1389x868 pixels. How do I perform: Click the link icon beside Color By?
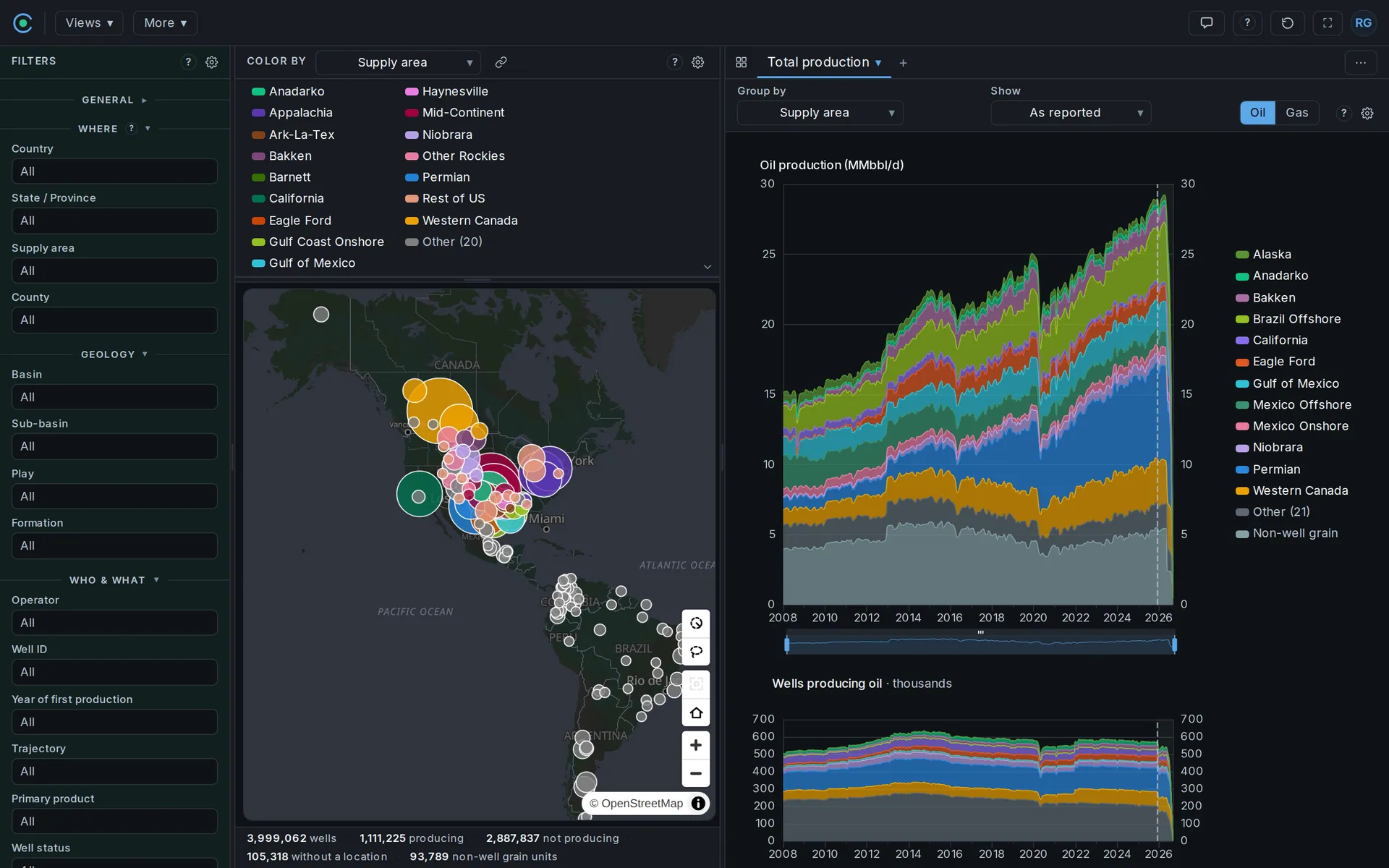click(x=501, y=62)
